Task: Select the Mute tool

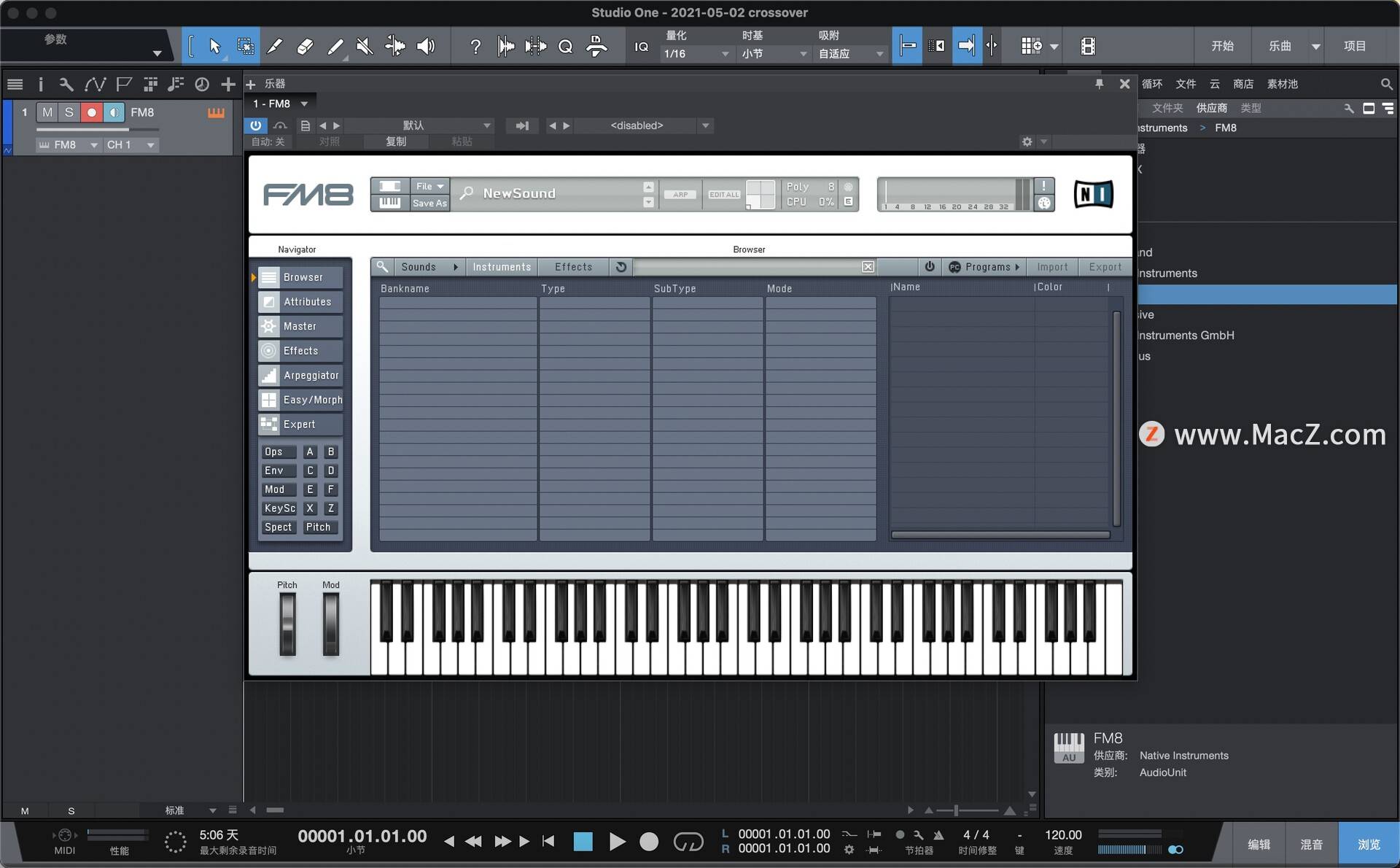Action: 365,47
